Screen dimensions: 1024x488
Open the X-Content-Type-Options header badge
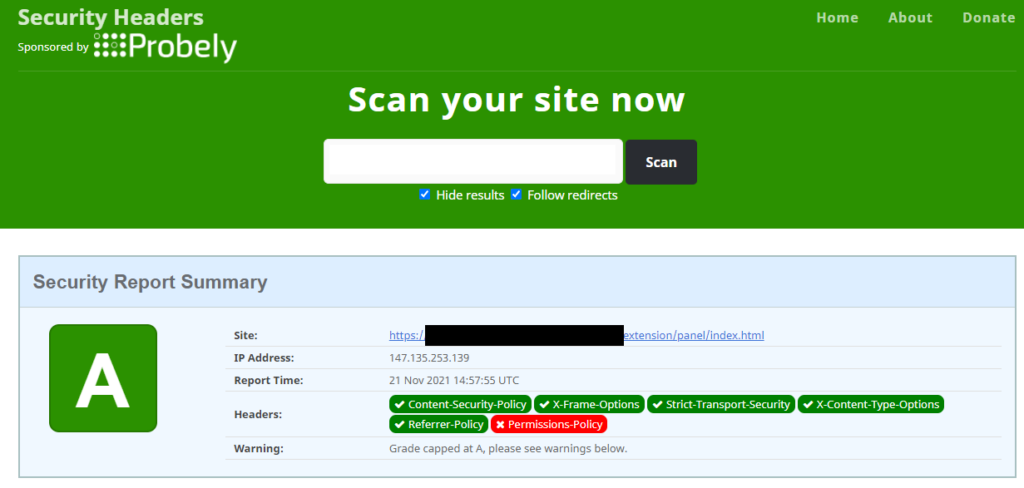(870, 404)
